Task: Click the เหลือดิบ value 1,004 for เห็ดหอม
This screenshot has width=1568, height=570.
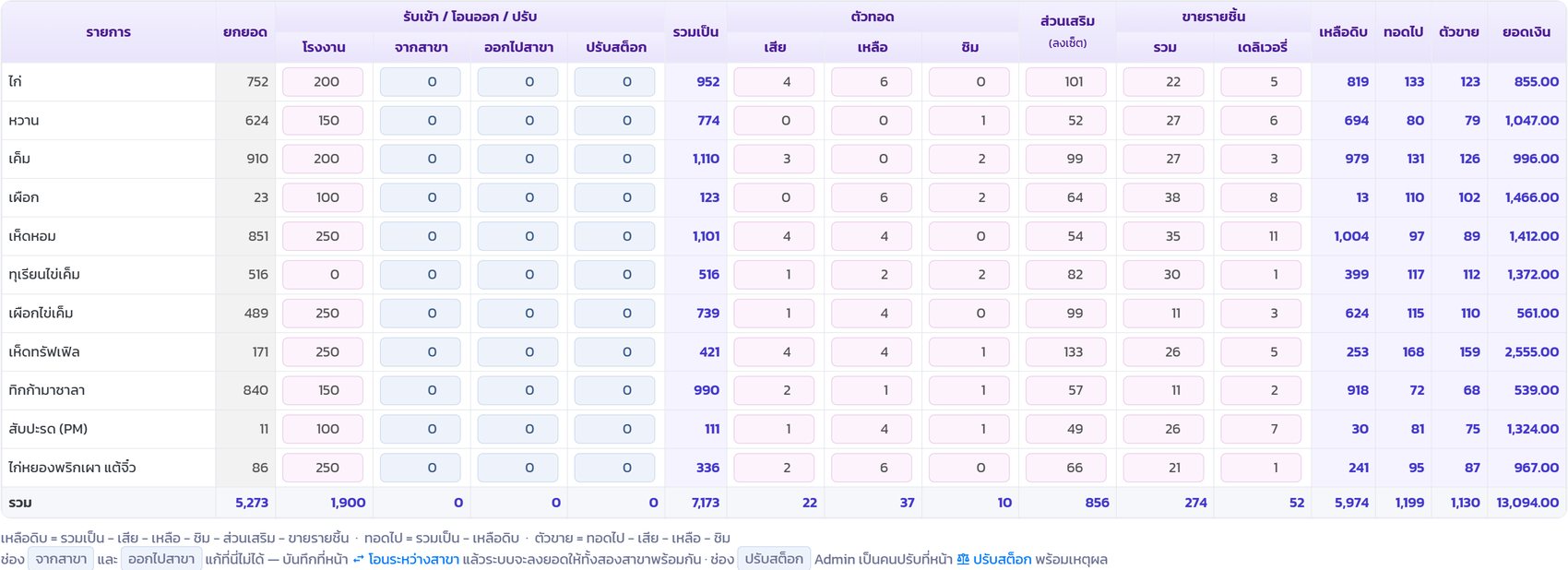Action: click(x=1351, y=236)
